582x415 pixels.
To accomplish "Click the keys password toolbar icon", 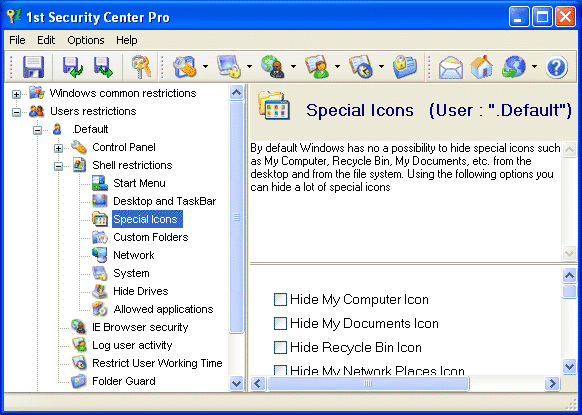I will [x=141, y=67].
